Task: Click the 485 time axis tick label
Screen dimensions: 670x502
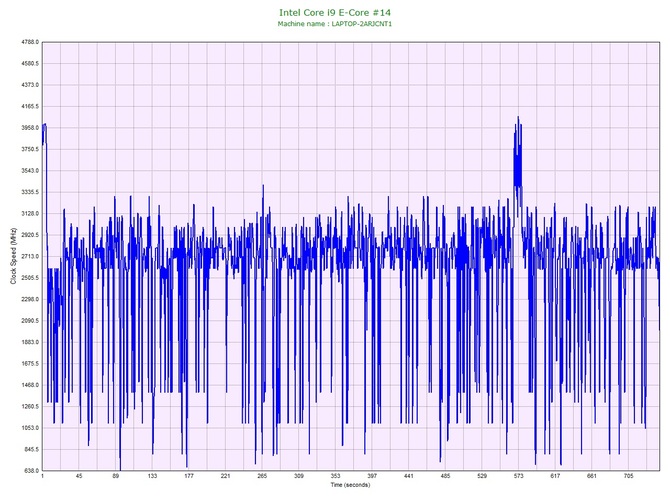Action: [445, 476]
